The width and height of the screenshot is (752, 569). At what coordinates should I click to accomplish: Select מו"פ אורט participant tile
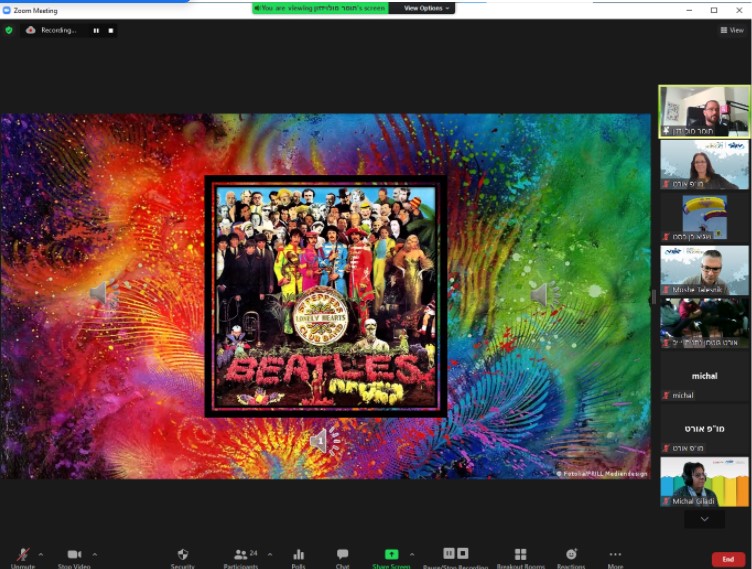coord(704,428)
